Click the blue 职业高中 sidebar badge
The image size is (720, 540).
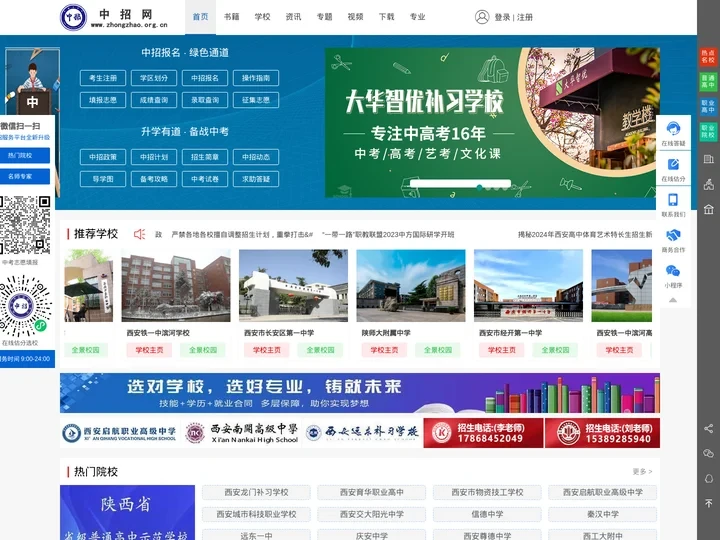click(708, 107)
